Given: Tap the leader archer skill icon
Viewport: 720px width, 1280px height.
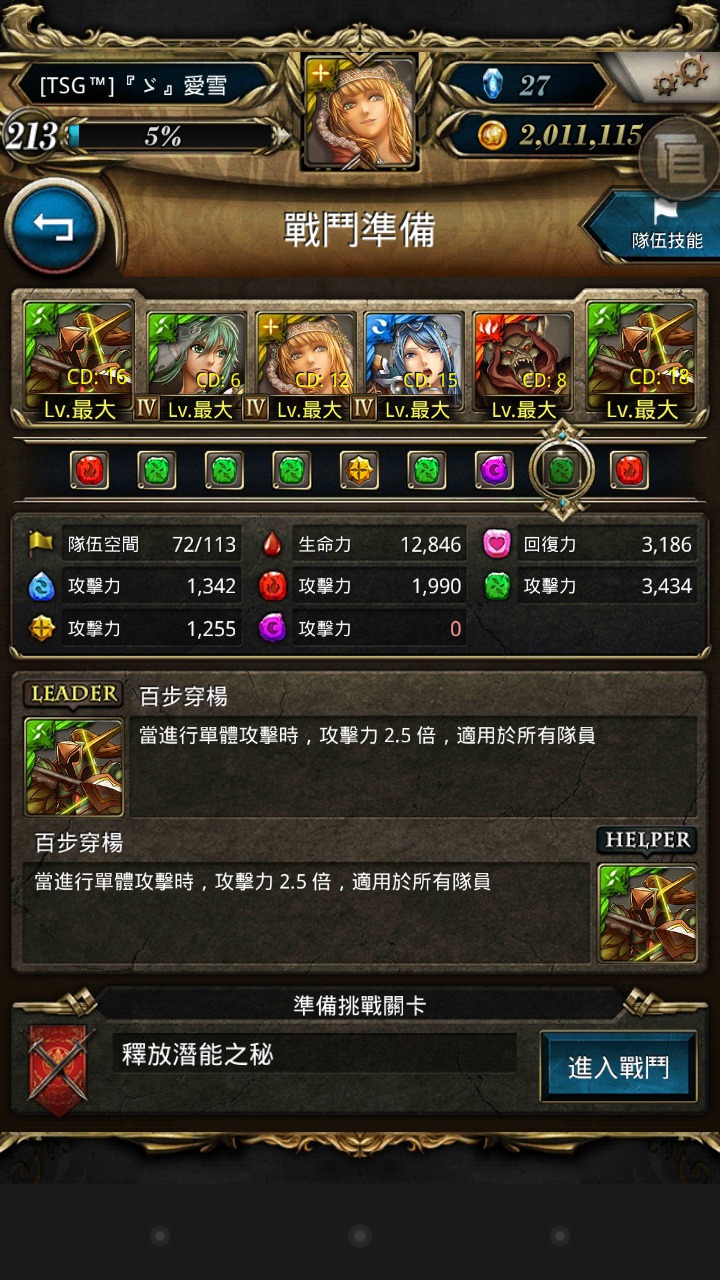Looking at the screenshot, I should click(74, 766).
